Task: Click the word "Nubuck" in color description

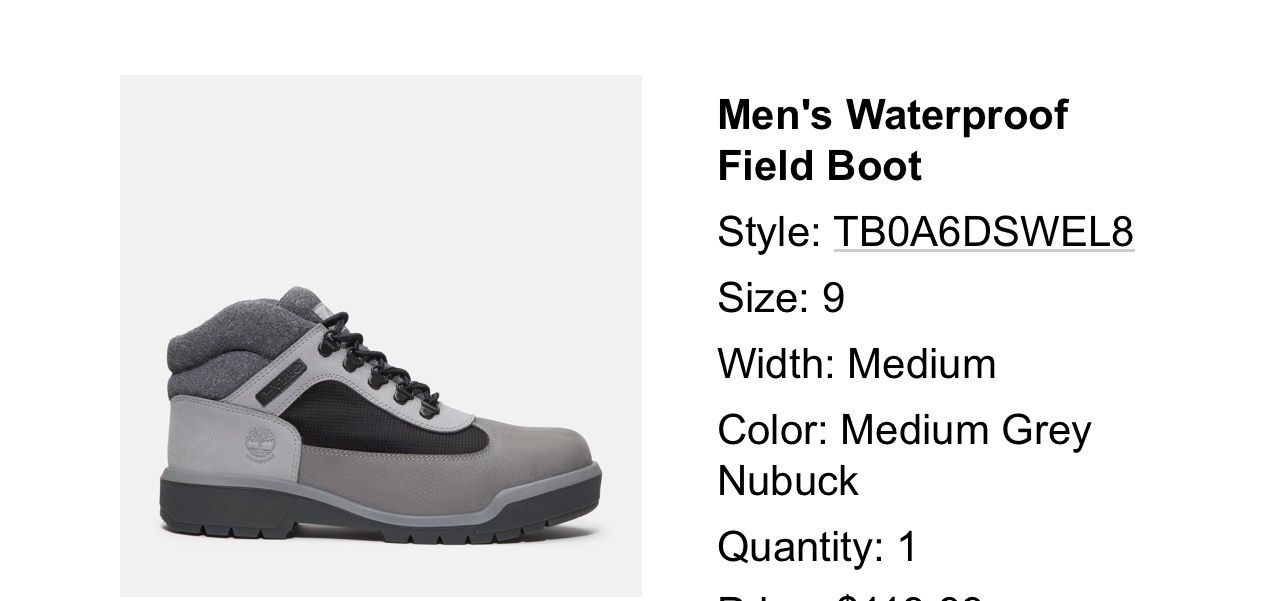Action: [788, 481]
